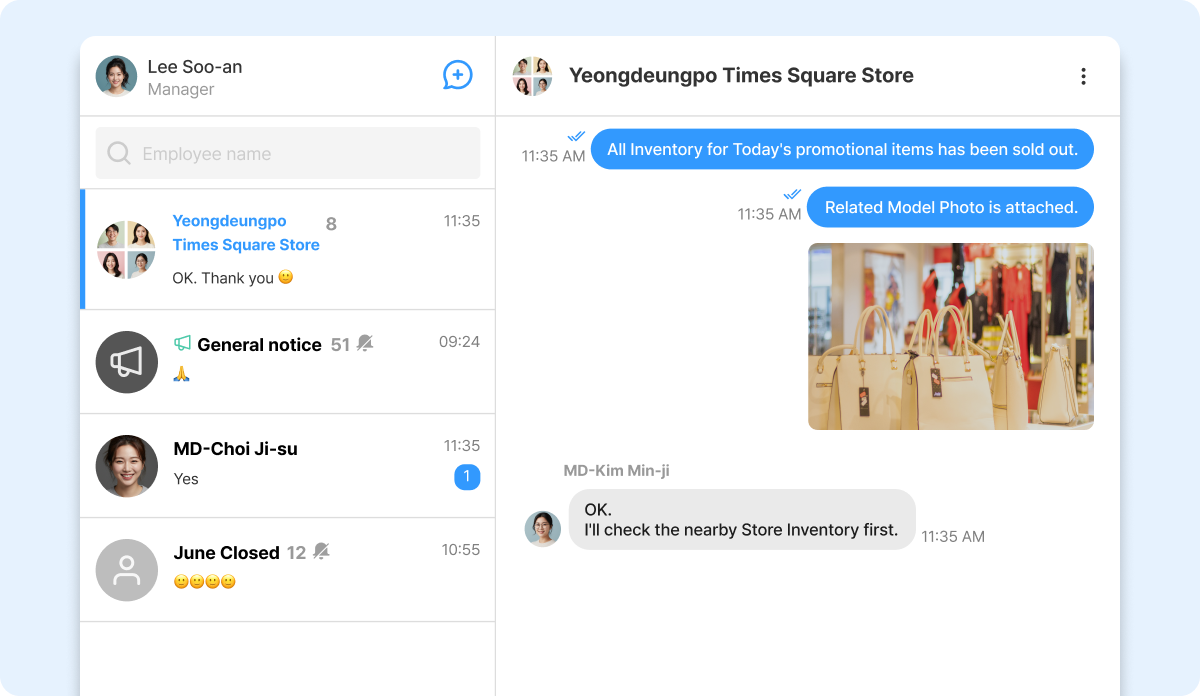Click the General notice megaphone avatar
Screen dimensions: 1200x696
(127, 362)
